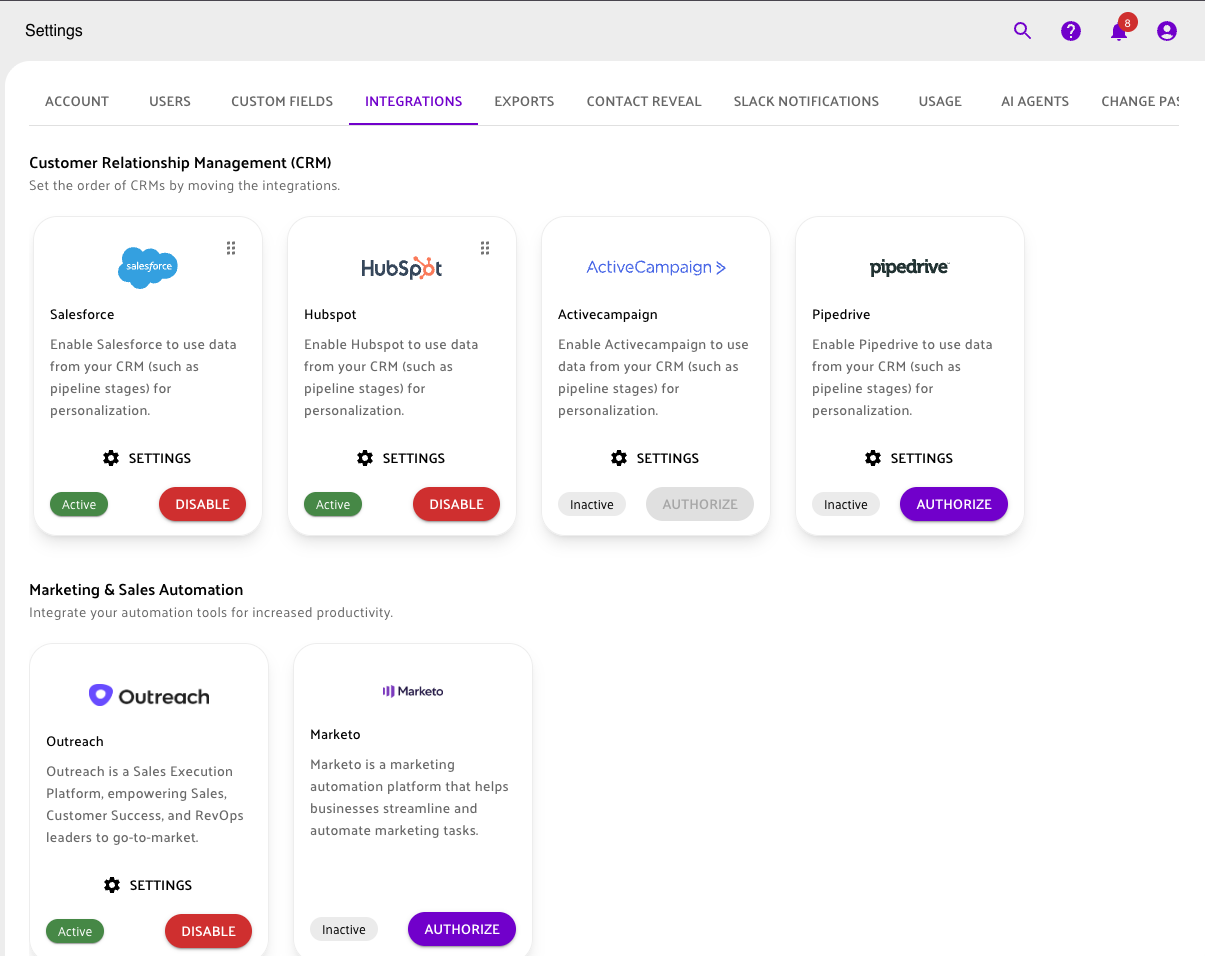The width and height of the screenshot is (1205, 956).
Task: Disable the Salesforce integration
Action: coord(202,504)
